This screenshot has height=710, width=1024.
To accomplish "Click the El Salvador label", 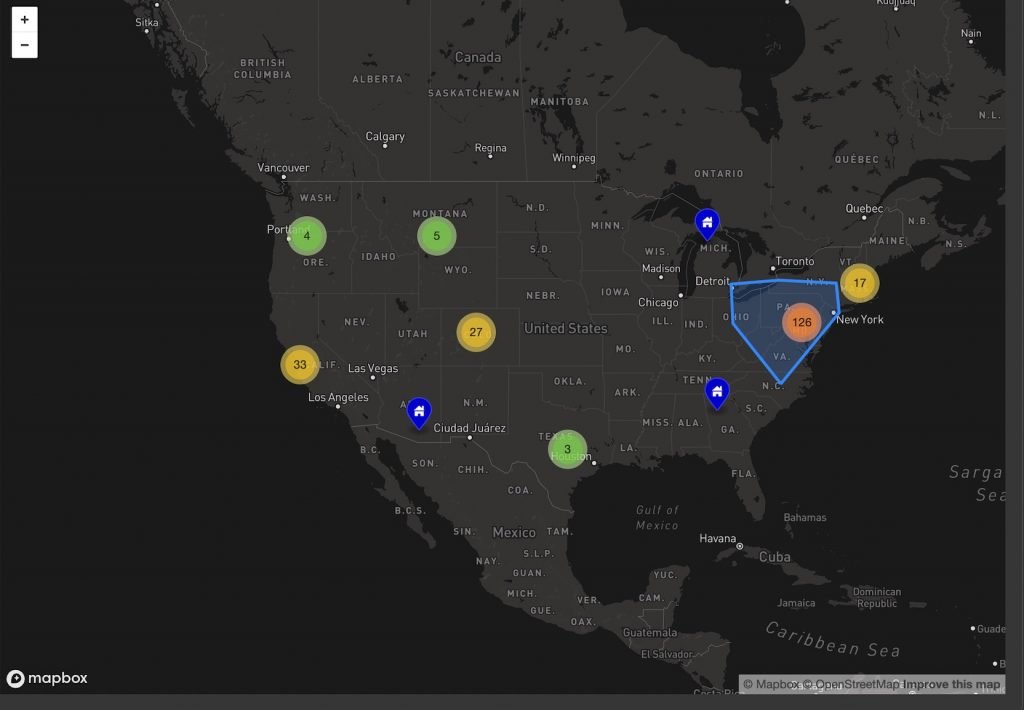I will click(x=666, y=654).
